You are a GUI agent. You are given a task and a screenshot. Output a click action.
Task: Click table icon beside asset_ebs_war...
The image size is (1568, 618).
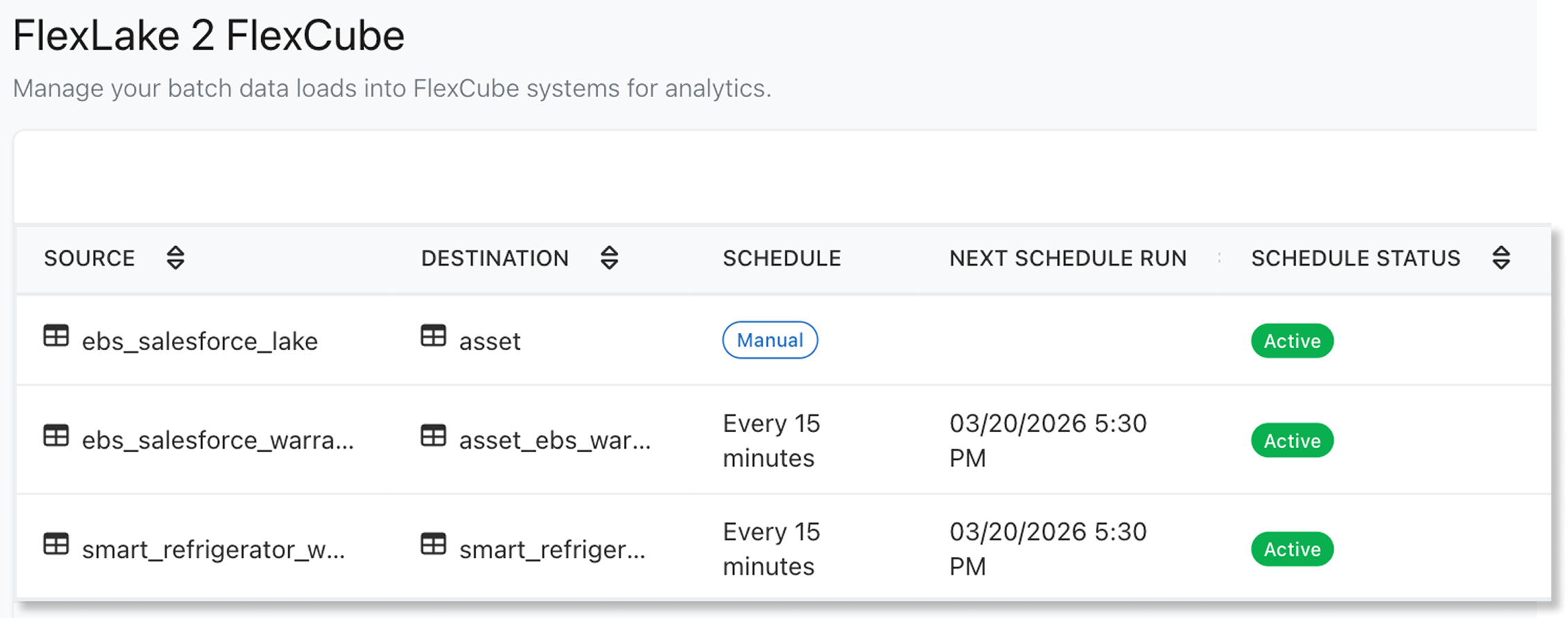433,436
